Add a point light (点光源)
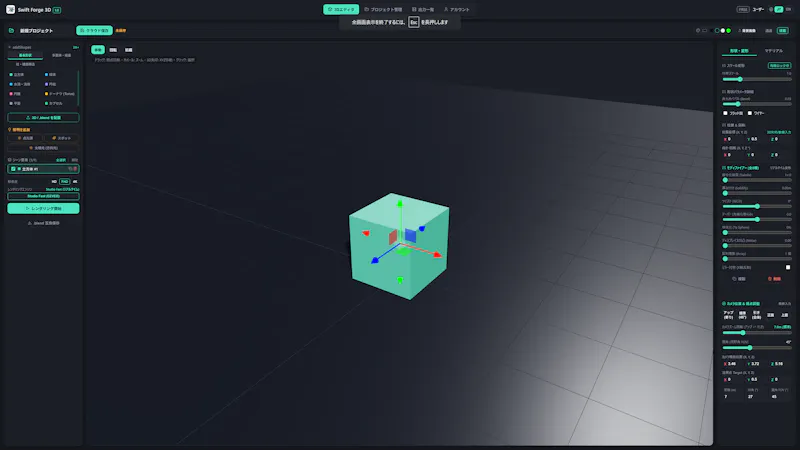The image size is (800, 450). coord(26,138)
